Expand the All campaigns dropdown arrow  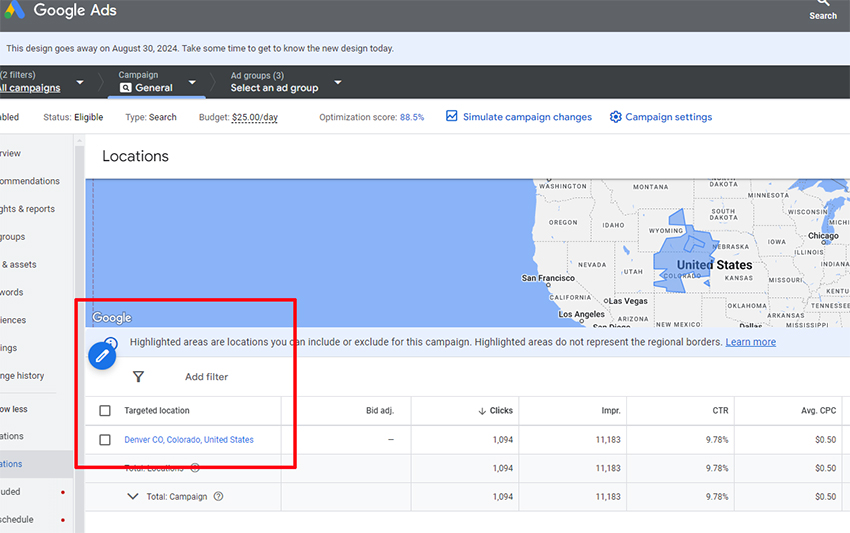80,82
